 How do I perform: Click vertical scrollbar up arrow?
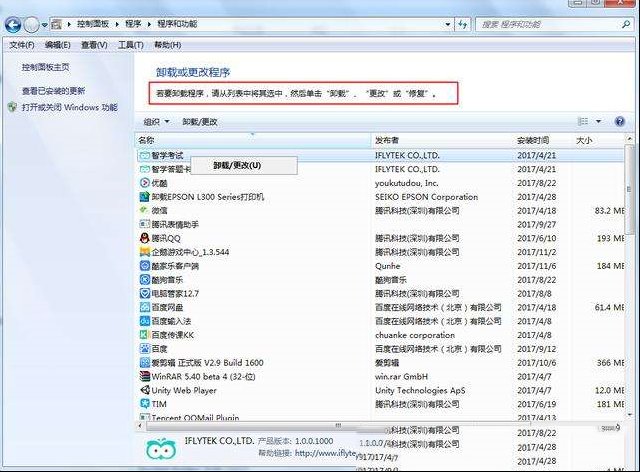(629, 140)
